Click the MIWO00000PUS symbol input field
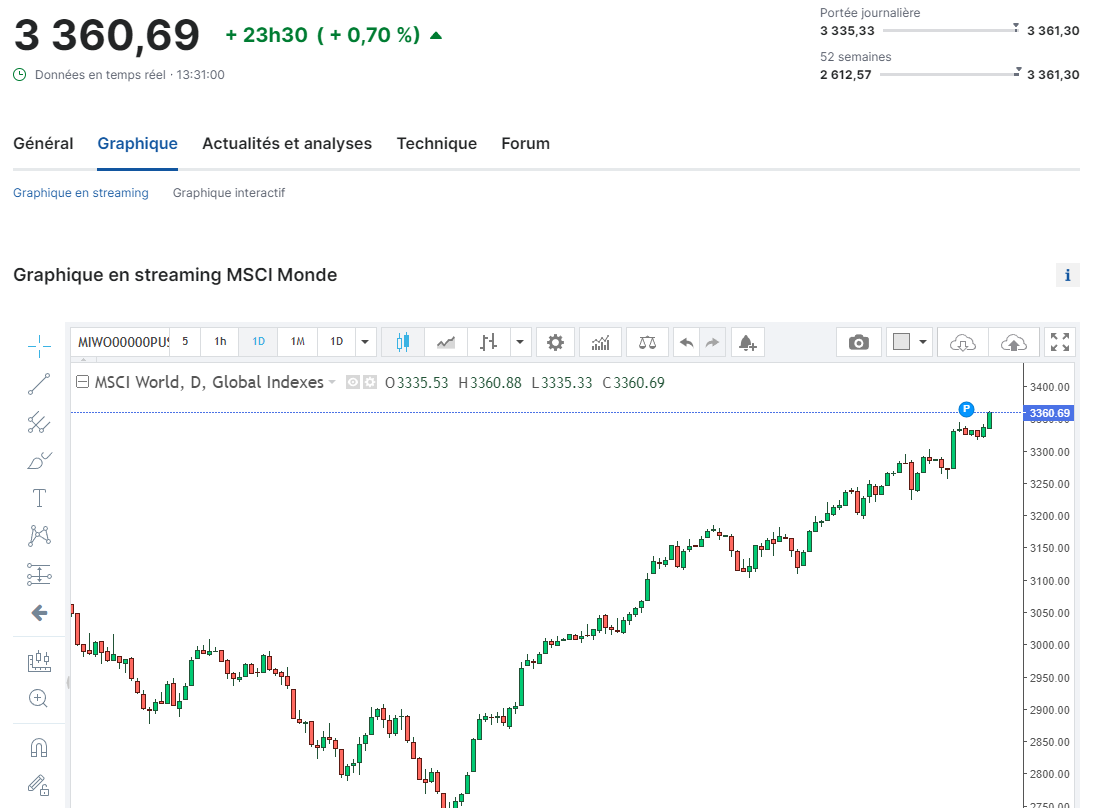The height and width of the screenshot is (808, 1105). [122, 342]
